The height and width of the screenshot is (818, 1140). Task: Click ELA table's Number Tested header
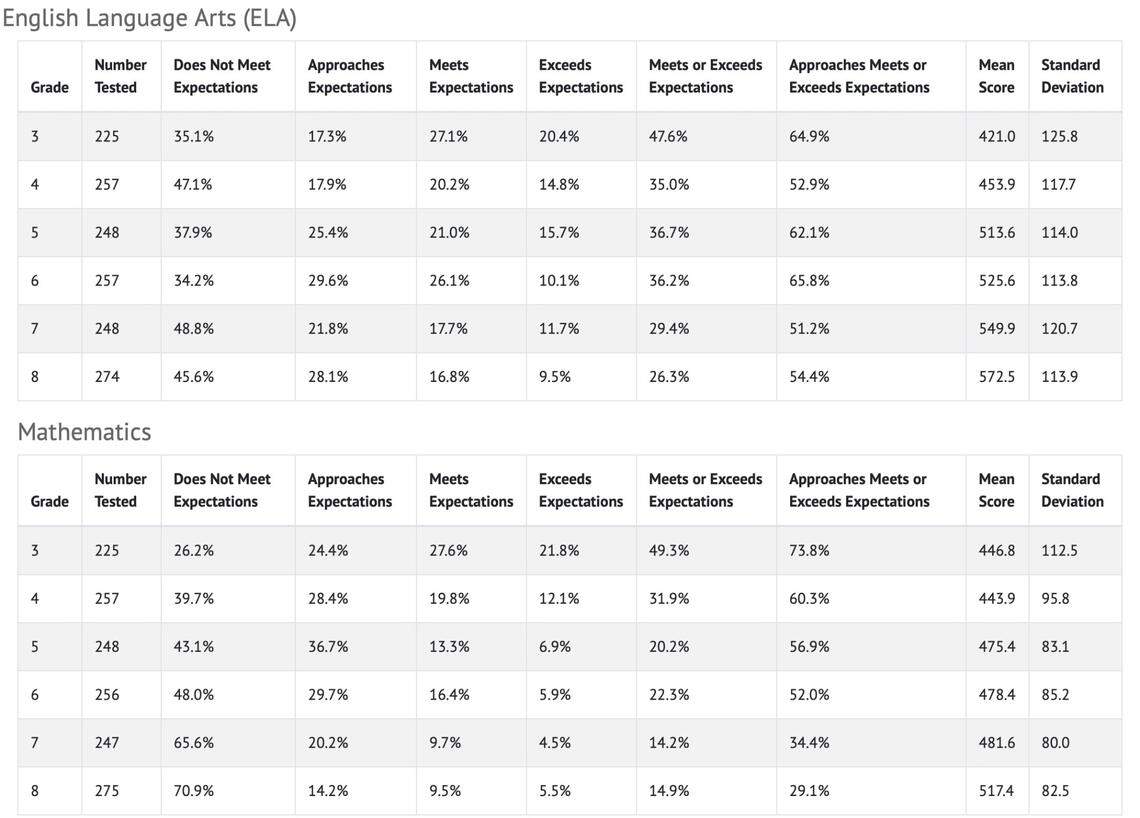[120, 76]
